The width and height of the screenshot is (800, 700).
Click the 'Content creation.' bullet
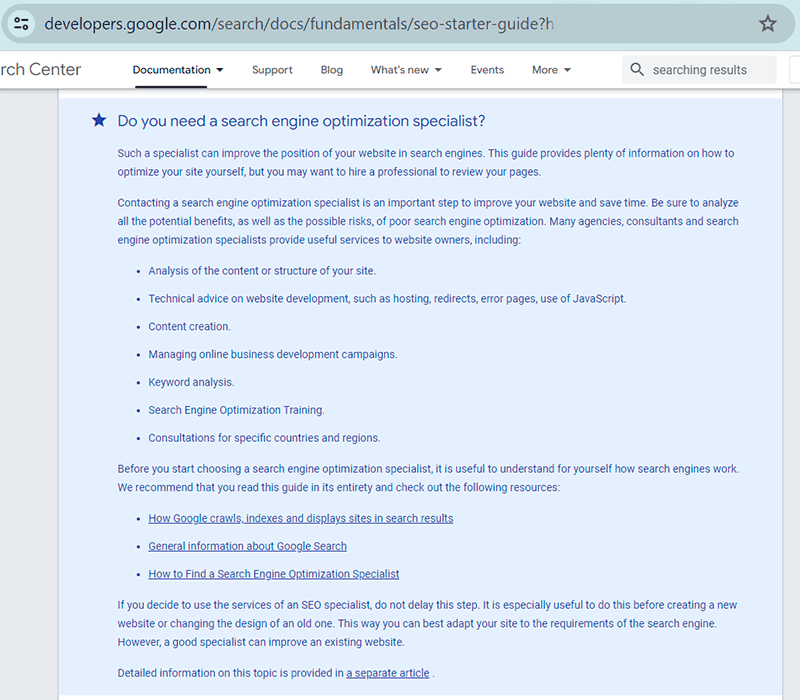point(189,327)
